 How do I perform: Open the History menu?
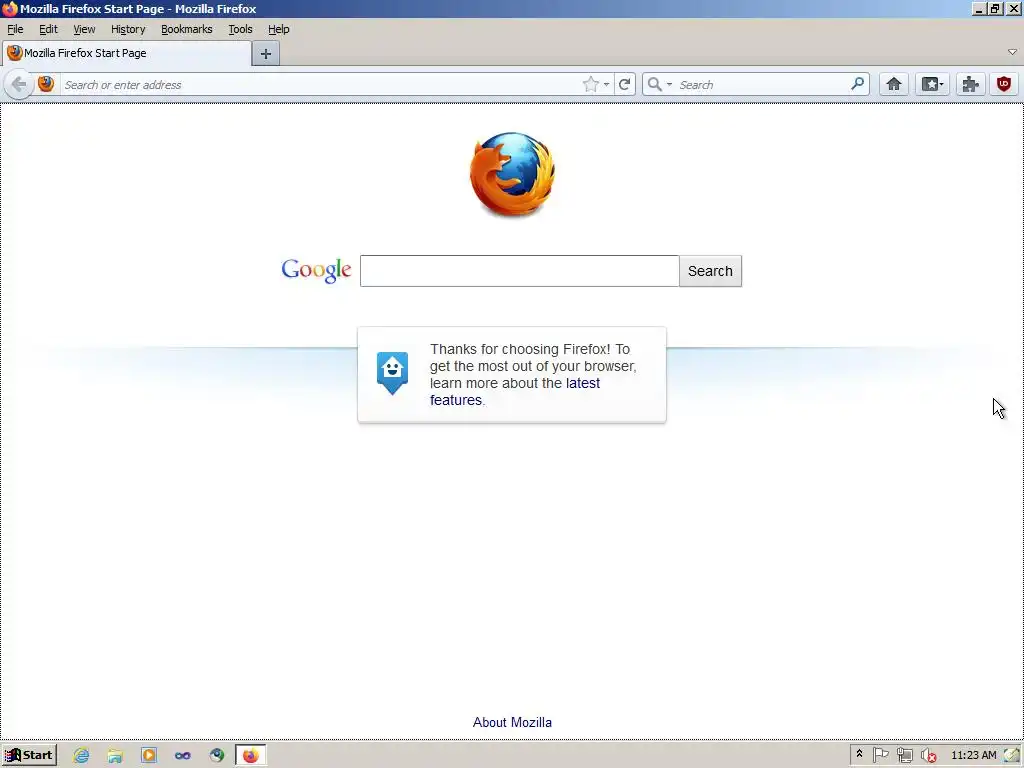tap(128, 29)
